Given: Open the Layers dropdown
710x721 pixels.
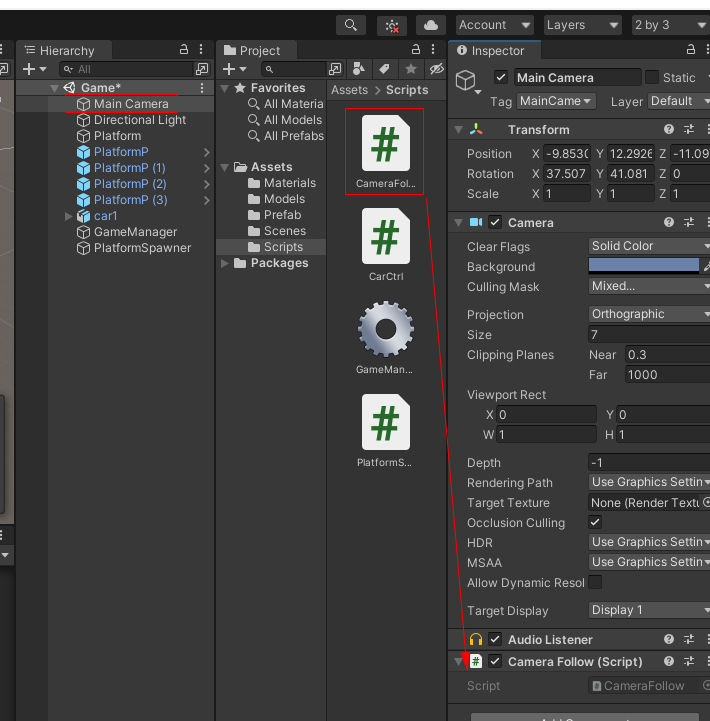Looking at the screenshot, I should pos(582,25).
